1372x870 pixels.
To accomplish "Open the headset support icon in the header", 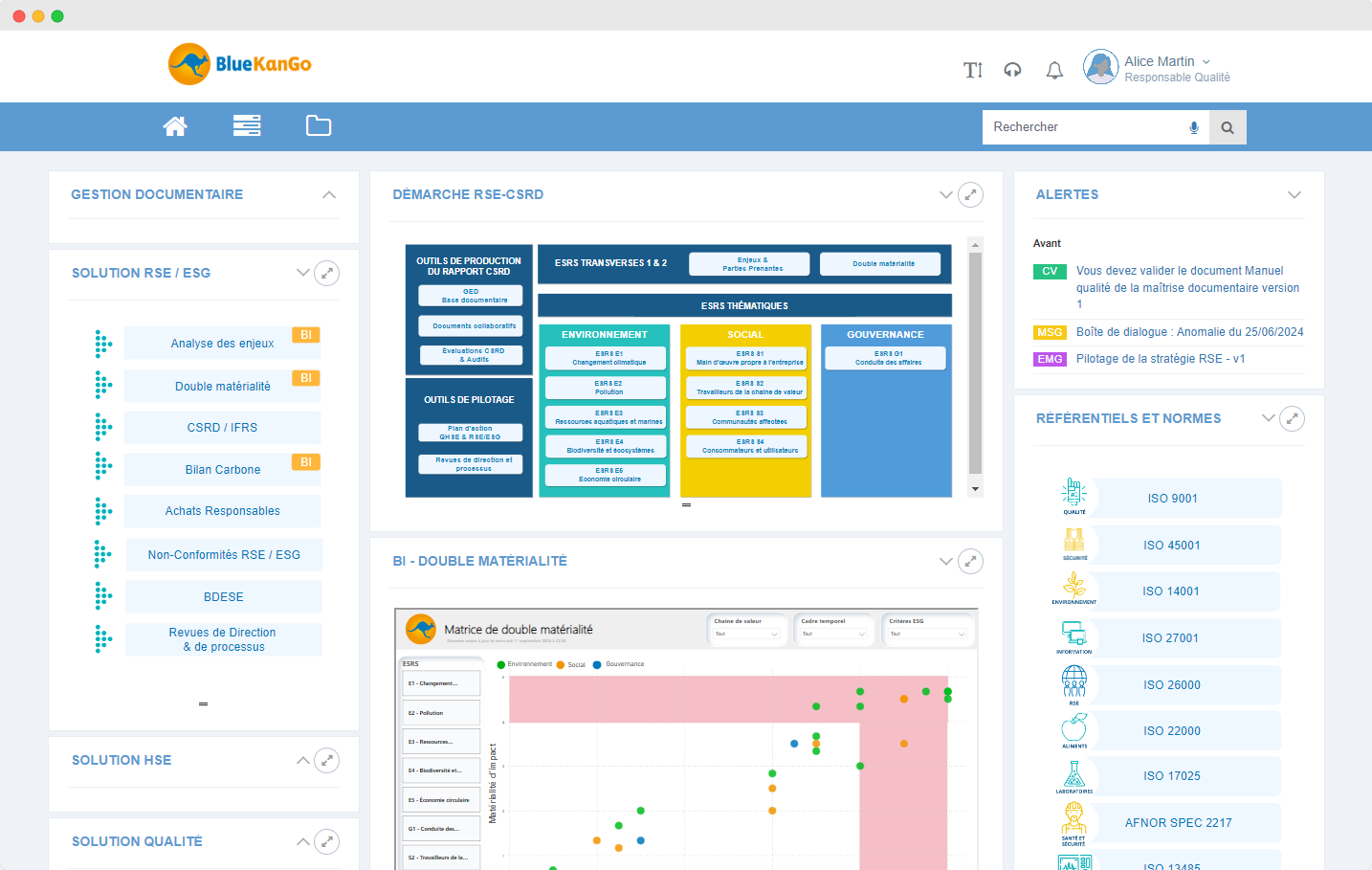I will (x=1012, y=70).
